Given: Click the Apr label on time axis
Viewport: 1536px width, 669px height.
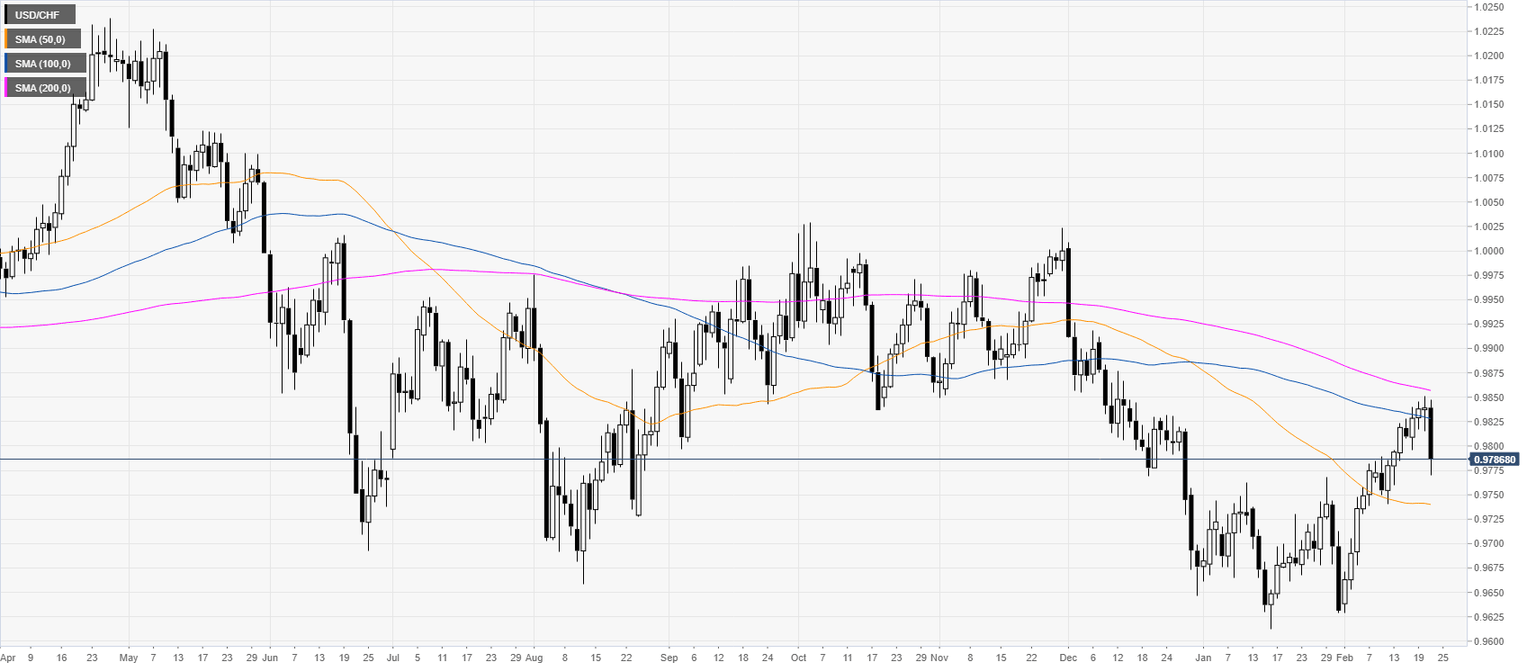Looking at the screenshot, I should coord(7,659).
